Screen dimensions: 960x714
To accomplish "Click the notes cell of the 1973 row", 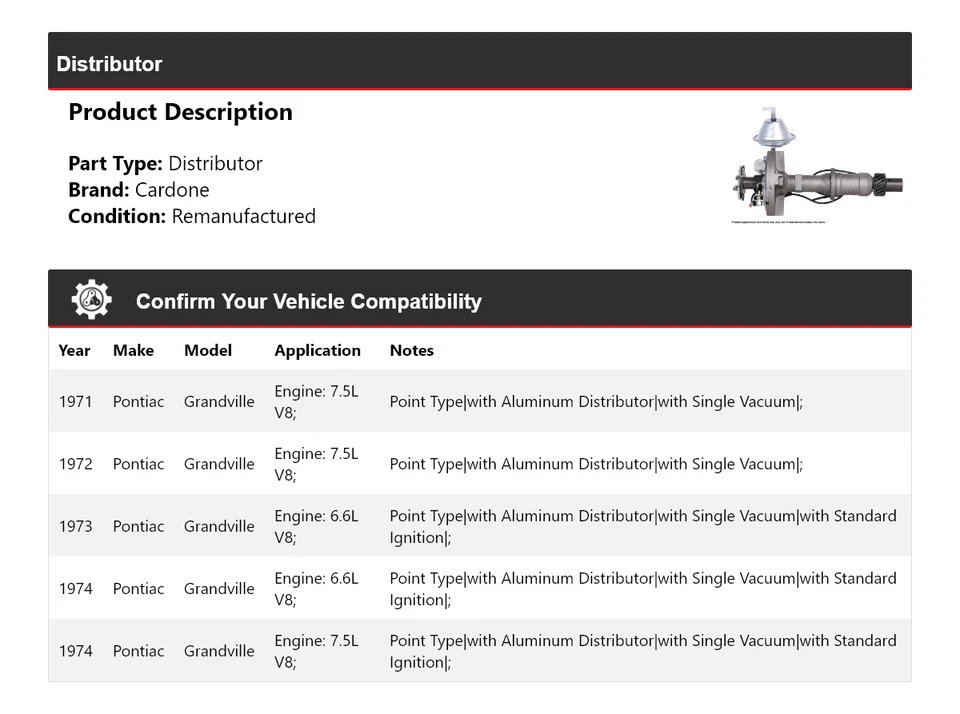I will (x=643, y=527).
